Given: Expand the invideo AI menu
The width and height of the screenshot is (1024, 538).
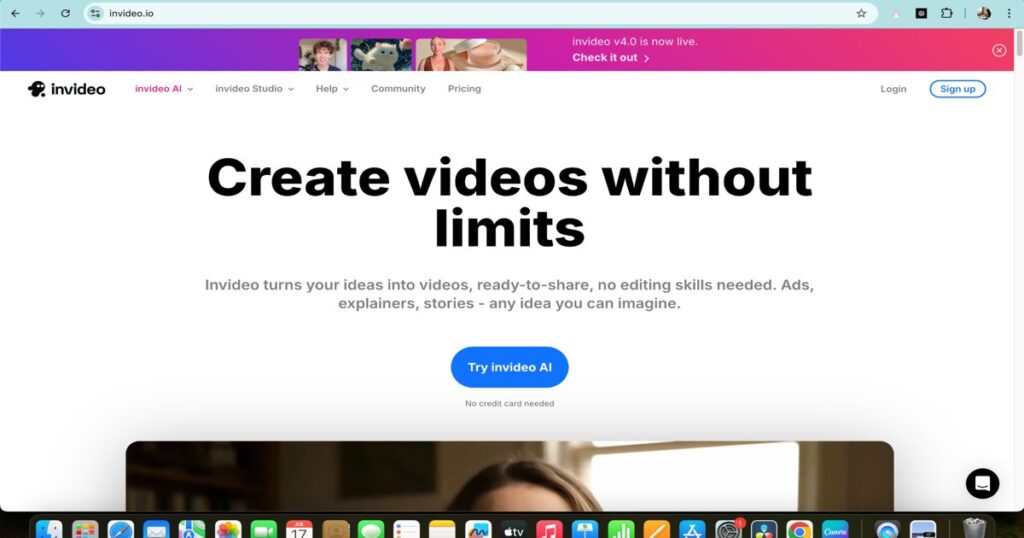Looking at the screenshot, I should point(164,89).
